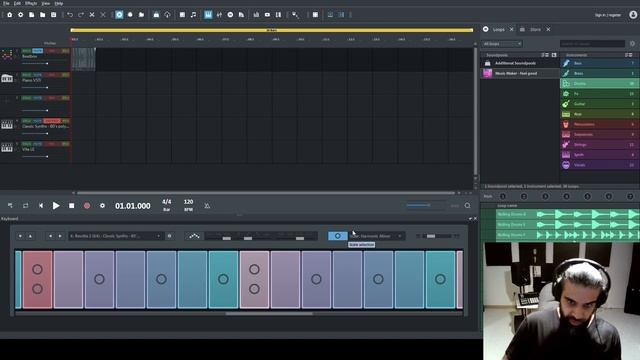Toggle the metronome icon
The width and height of the screenshot is (640, 360).
pos(207,206)
